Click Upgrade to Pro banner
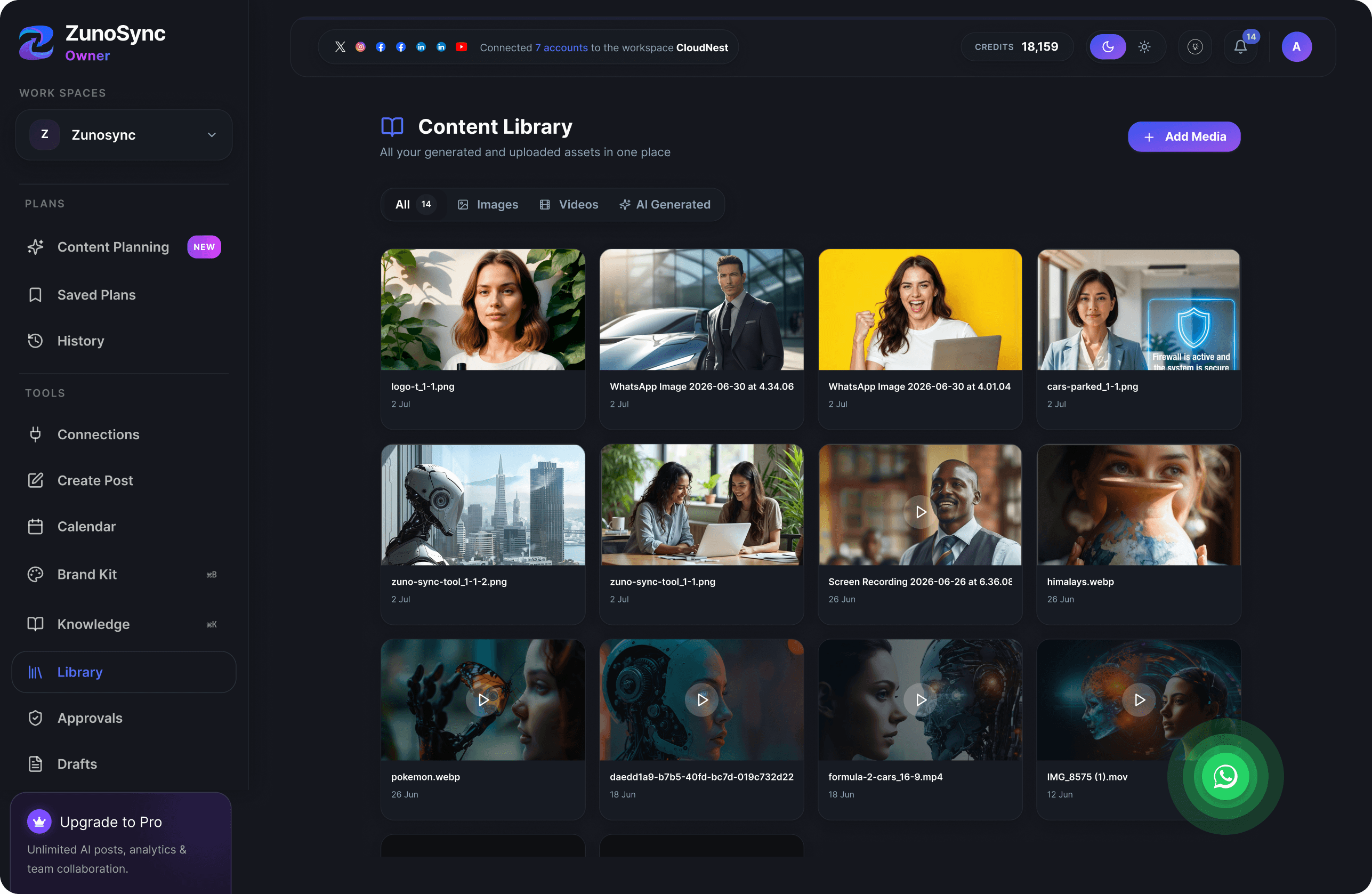Viewport: 1372px width, 894px height. [120, 843]
